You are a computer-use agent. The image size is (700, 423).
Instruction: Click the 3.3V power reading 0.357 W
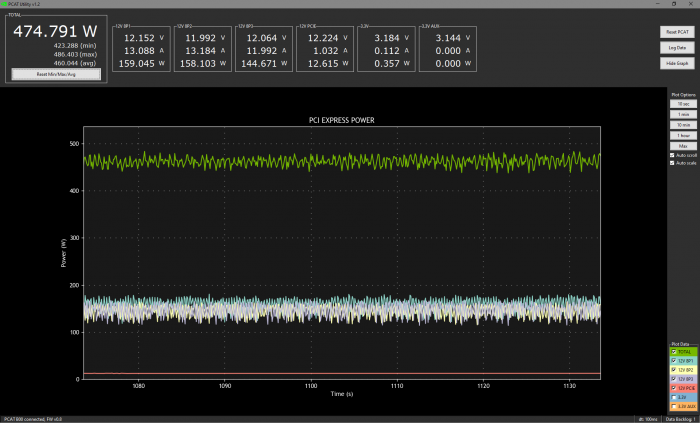coord(392,64)
